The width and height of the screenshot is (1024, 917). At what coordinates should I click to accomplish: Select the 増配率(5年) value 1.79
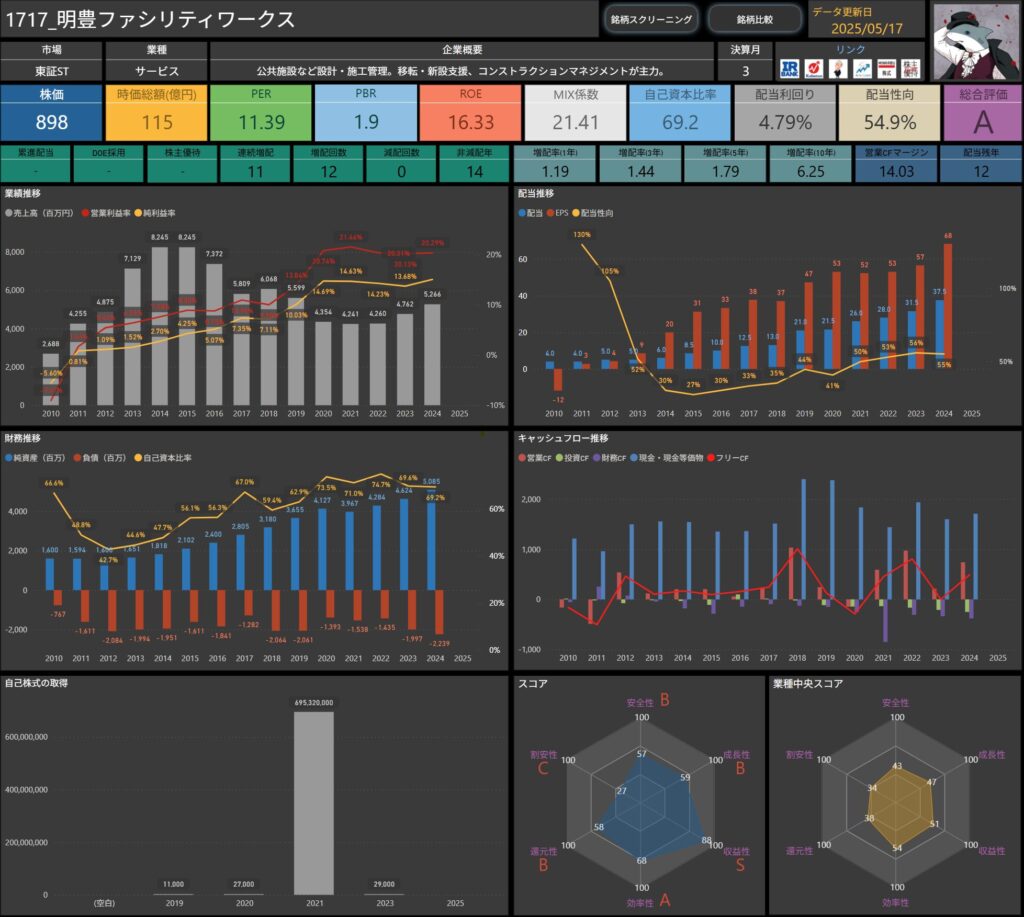click(x=726, y=171)
